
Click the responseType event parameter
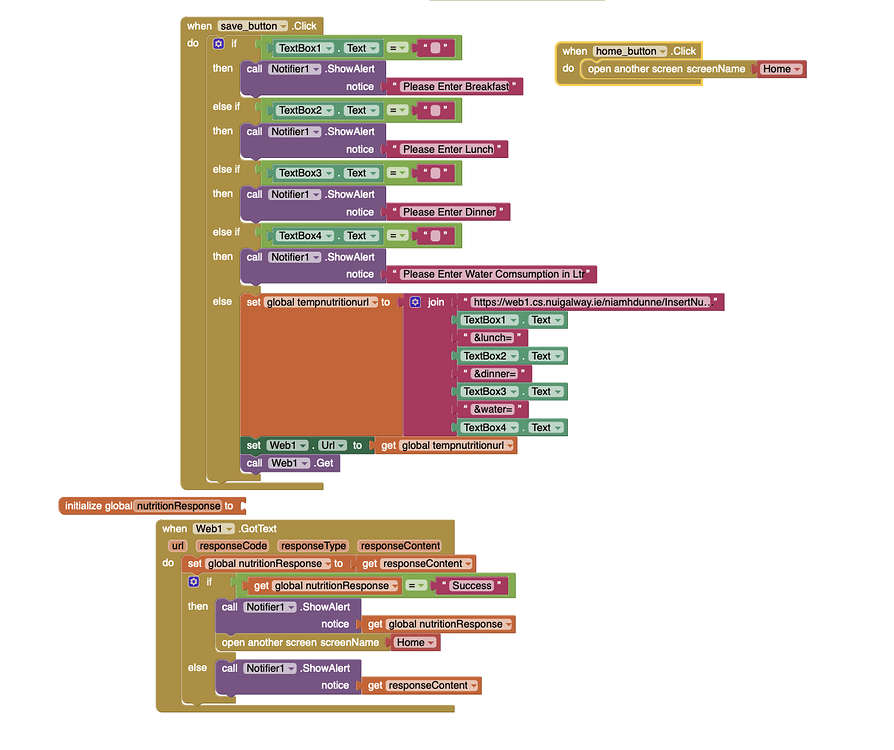click(313, 546)
